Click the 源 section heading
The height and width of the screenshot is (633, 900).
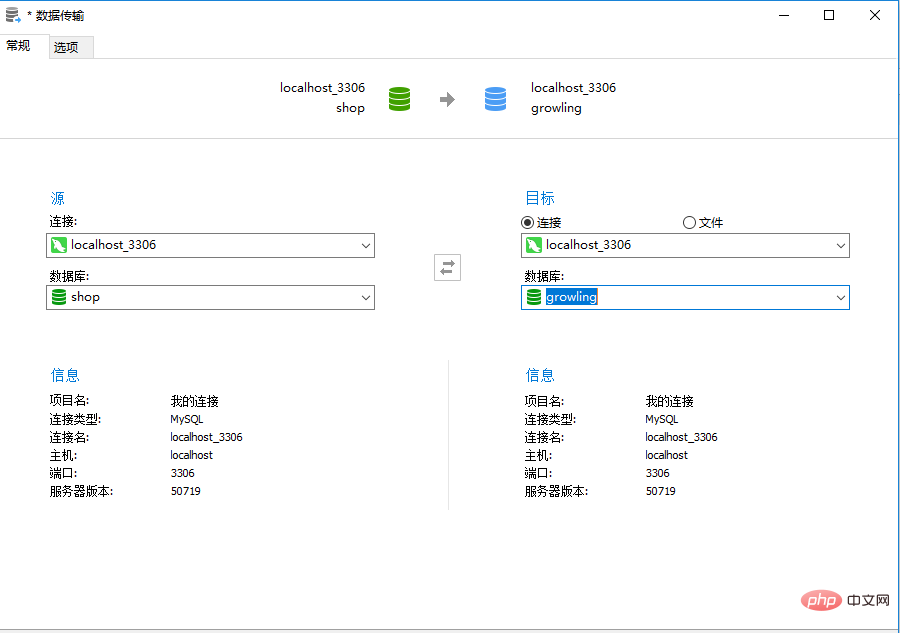[57, 198]
